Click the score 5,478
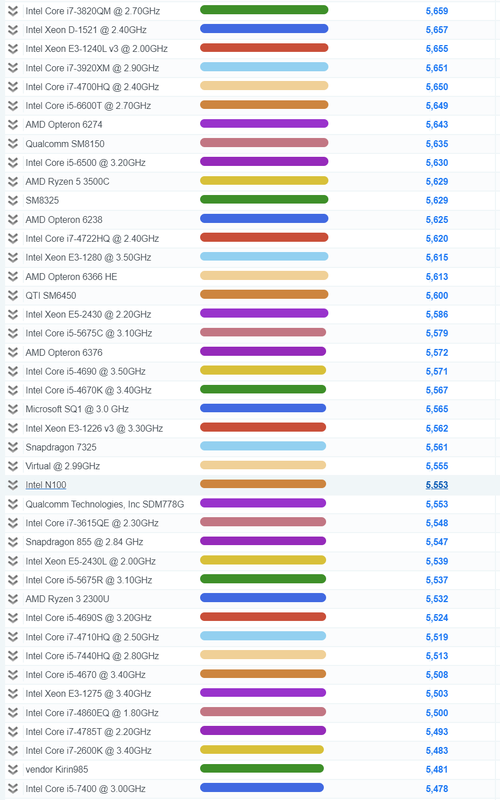This screenshot has height=800, width=500. [437, 789]
